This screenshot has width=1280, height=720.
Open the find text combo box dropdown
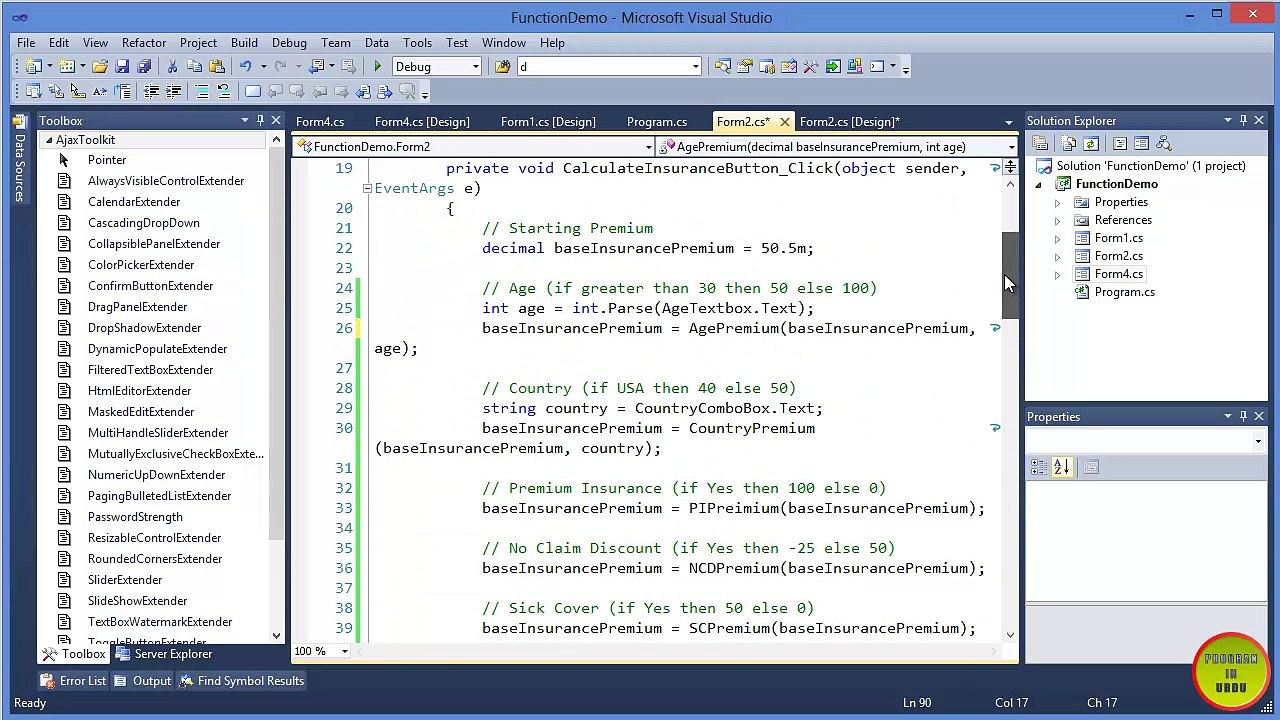(695, 66)
